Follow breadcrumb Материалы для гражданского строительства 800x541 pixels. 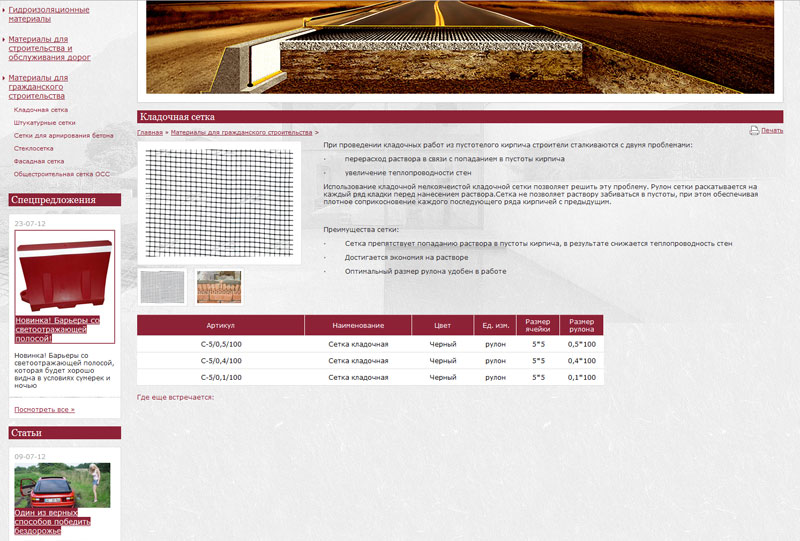241,132
